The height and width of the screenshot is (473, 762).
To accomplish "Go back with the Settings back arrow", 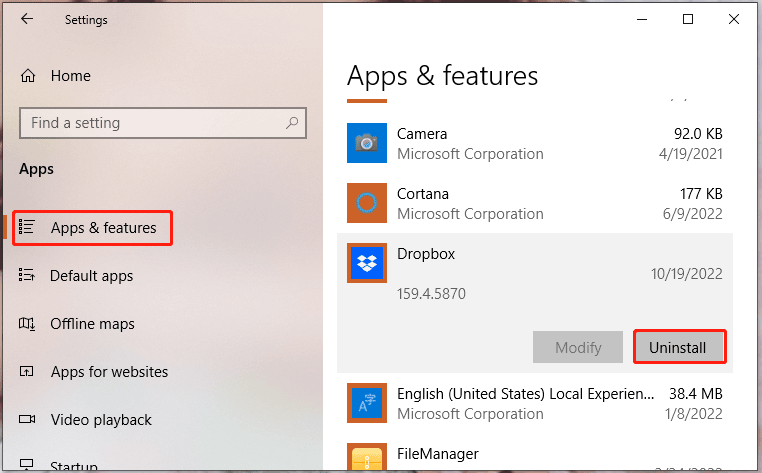I will pos(27,19).
